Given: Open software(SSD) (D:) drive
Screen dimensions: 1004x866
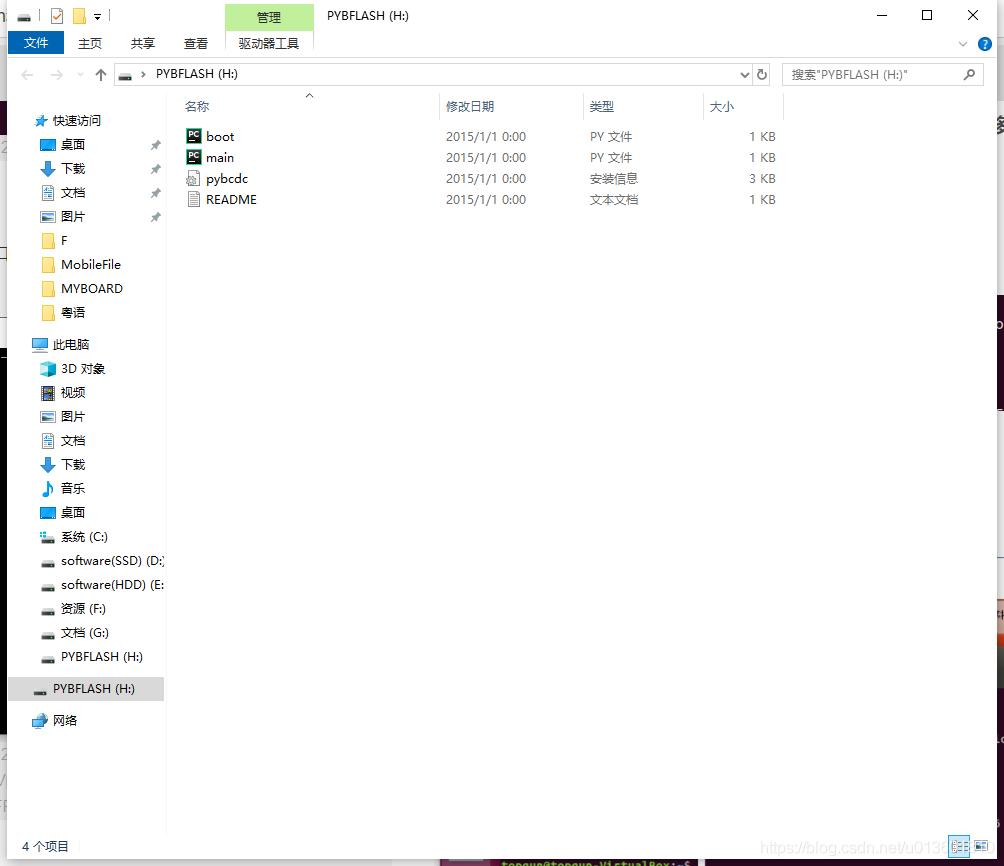Looking at the screenshot, I should [112, 561].
